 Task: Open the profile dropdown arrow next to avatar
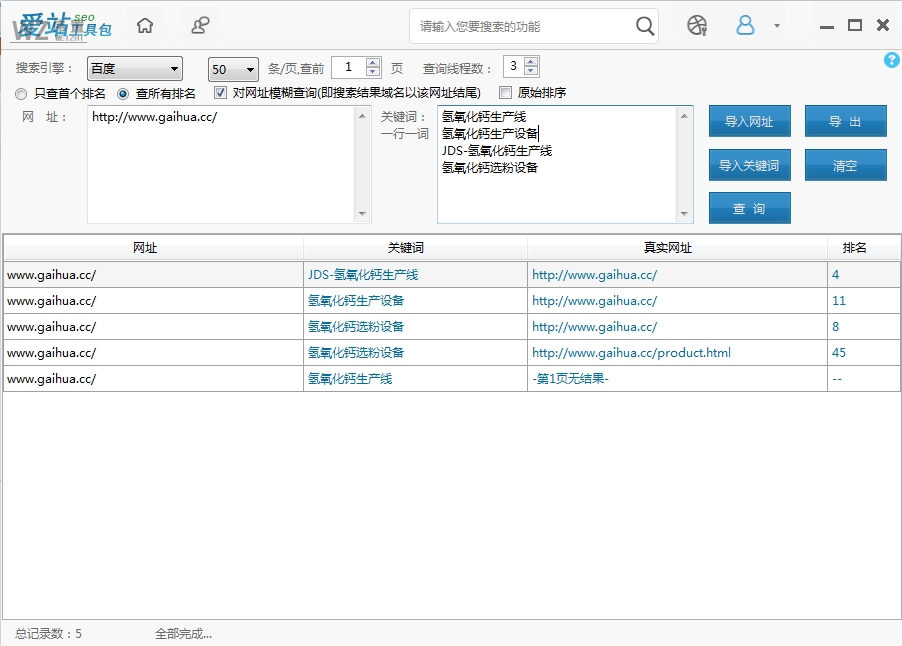pyautogui.click(x=777, y=25)
